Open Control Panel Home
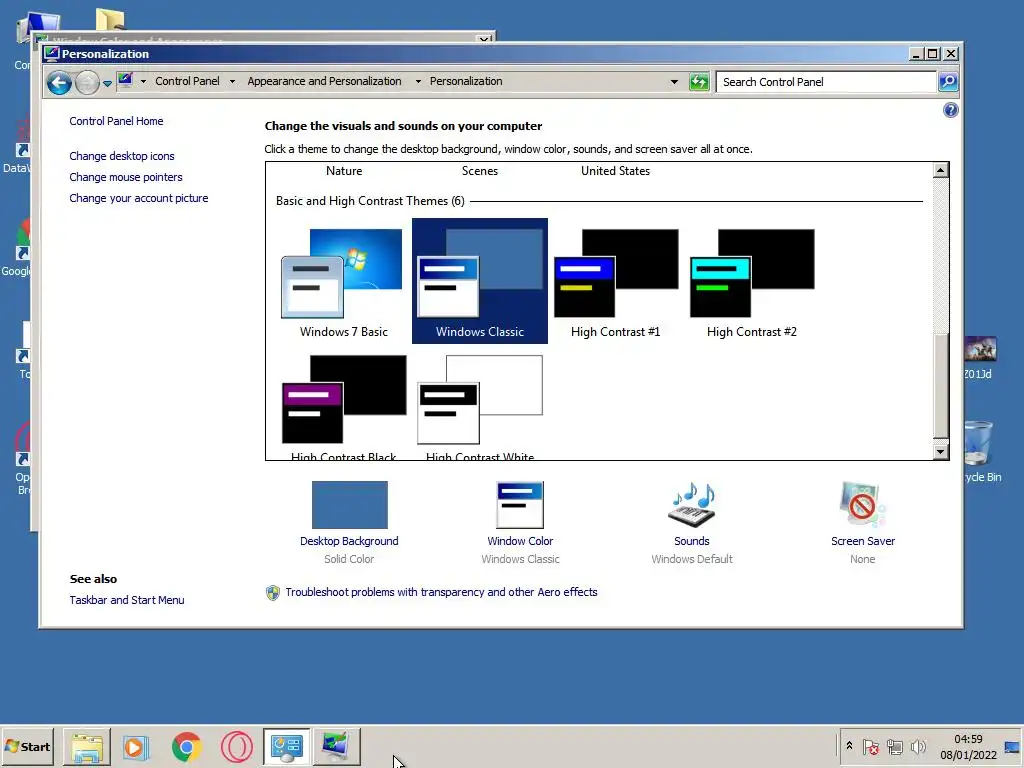This screenshot has width=1024, height=768. click(x=116, y=121)
